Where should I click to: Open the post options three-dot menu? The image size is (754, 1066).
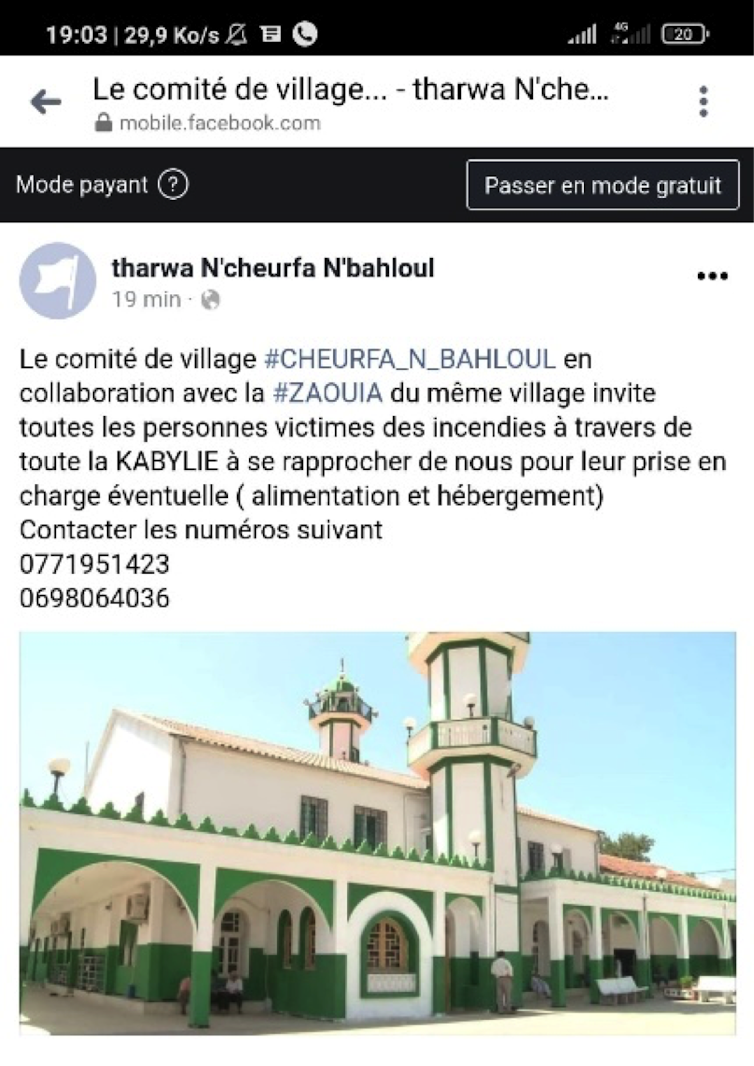tap(713, 276)
